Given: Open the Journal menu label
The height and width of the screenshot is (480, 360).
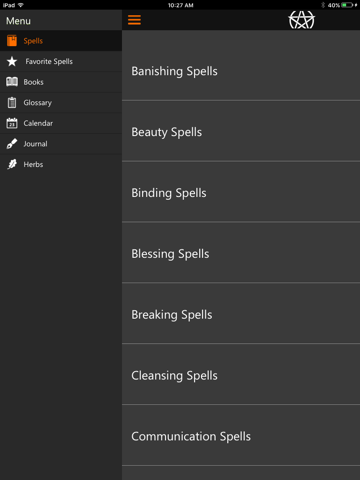Looking at the screenshot, I should 35,144.
